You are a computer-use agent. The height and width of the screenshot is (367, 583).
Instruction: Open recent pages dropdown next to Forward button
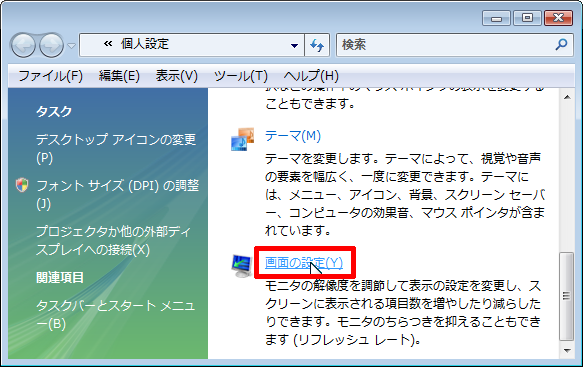(x=71, y=46)
